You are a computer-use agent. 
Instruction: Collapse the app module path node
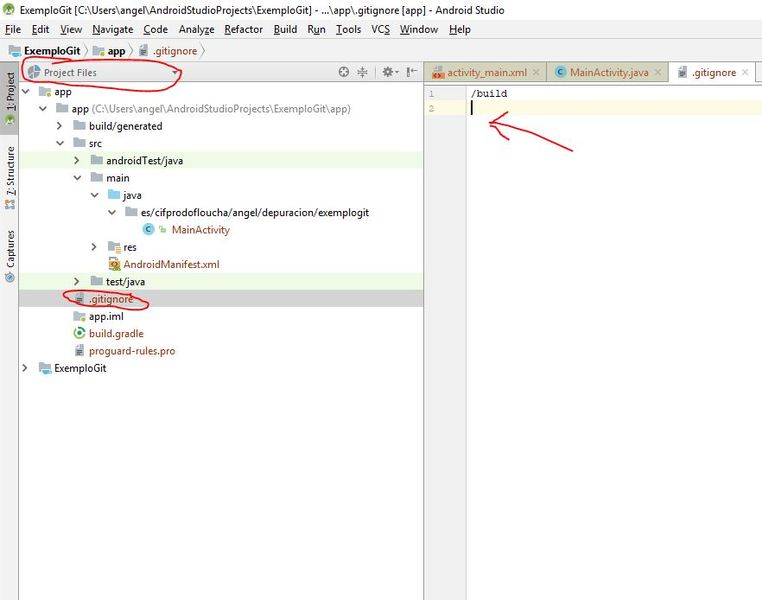pyautogui.click(x=43, y=108)
